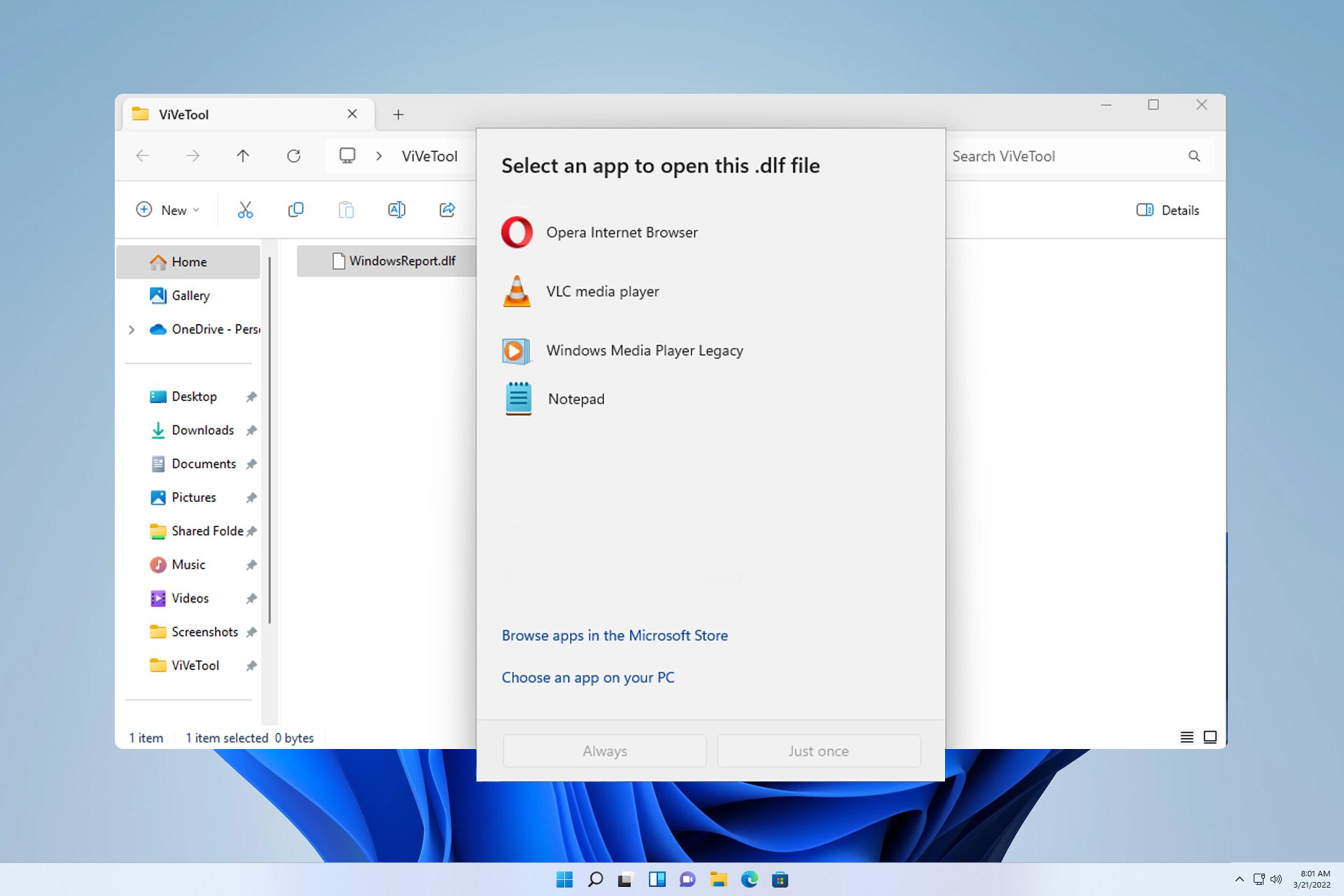The height and width of the screenshot is (896, 1344).
Task: Open network status in system tray
Action: [x=1259, y=879]
